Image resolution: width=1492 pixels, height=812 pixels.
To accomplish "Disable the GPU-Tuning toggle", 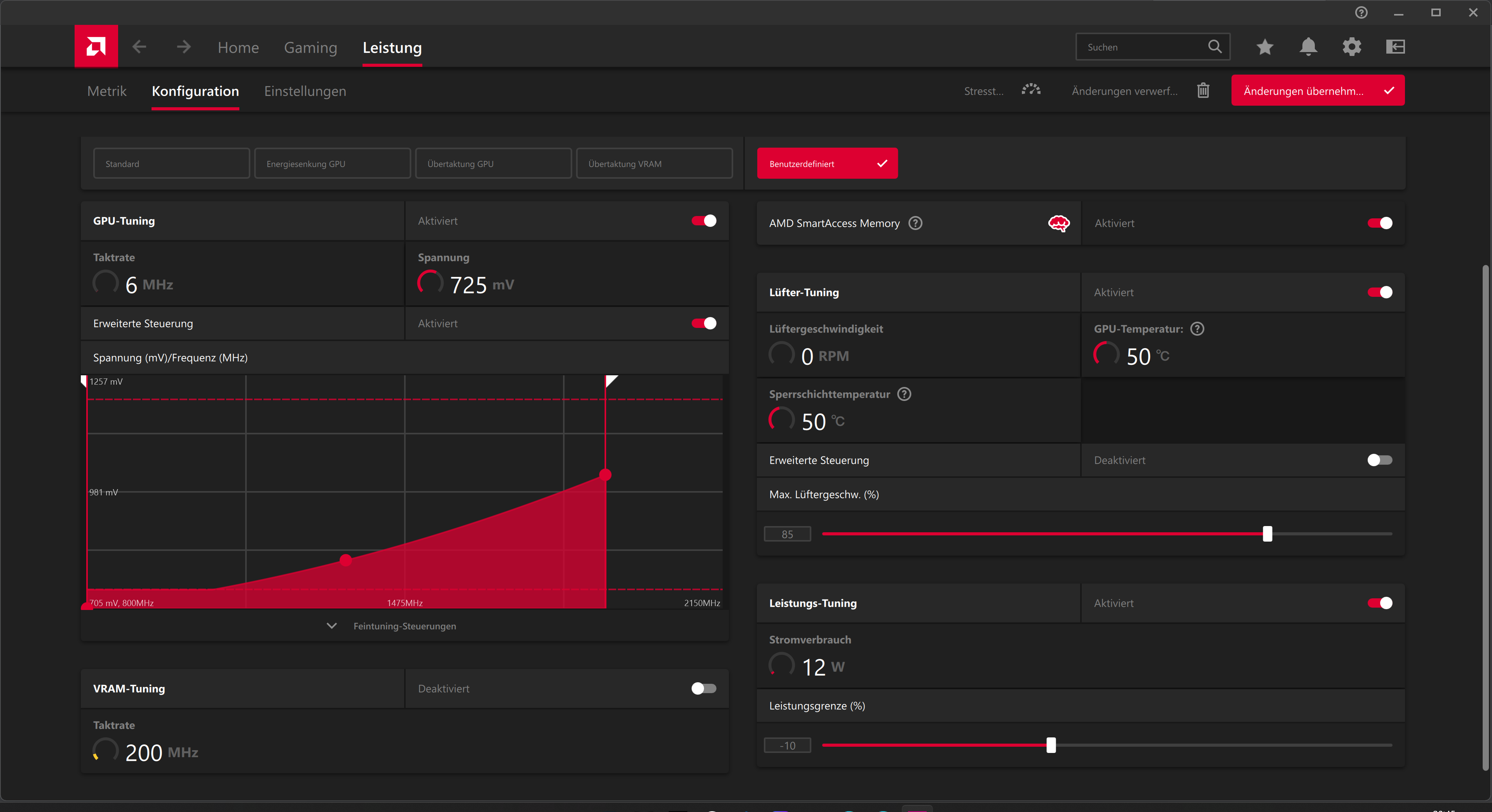I will point(704,221).
